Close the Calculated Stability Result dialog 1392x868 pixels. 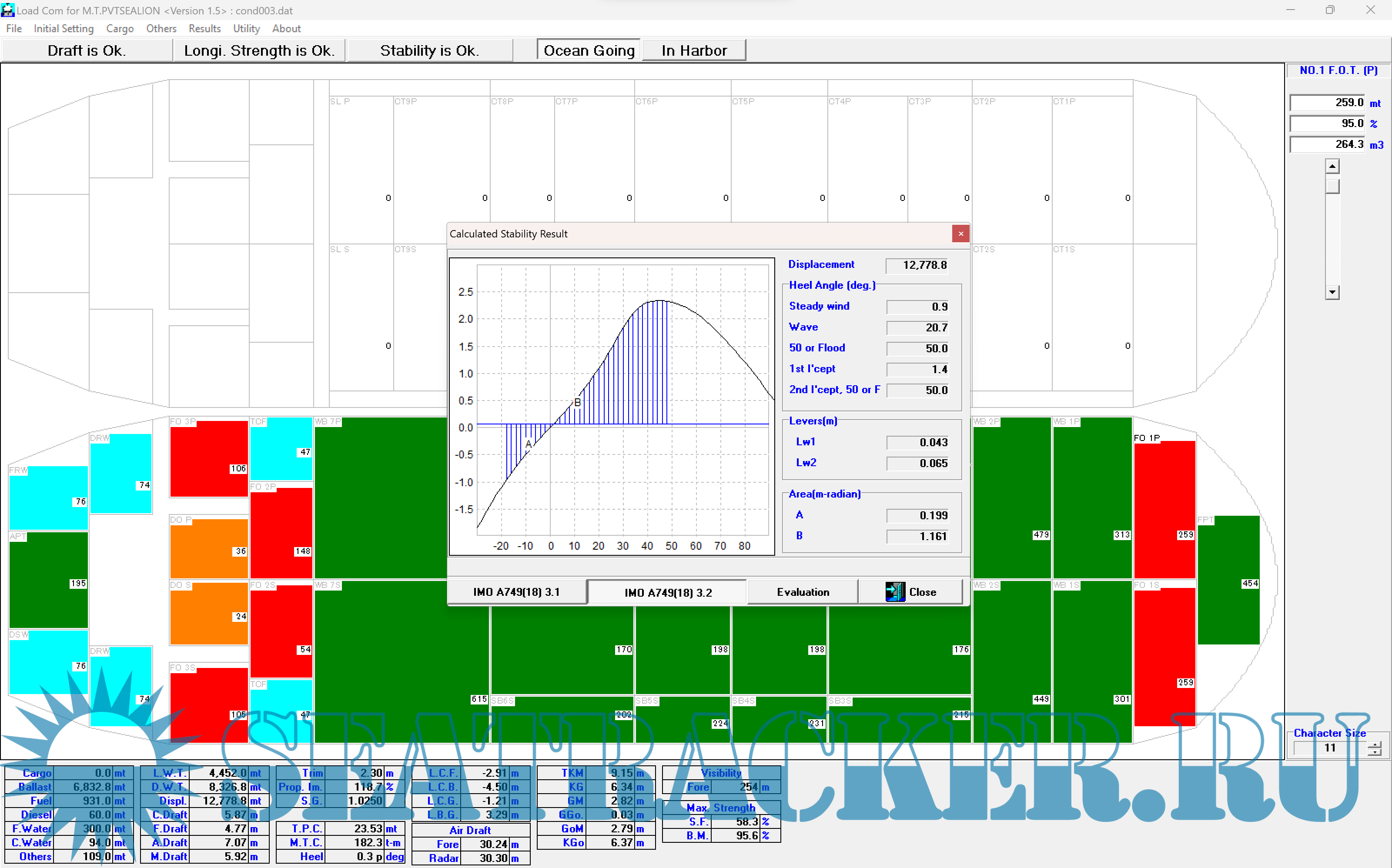(x=960, y=234)
